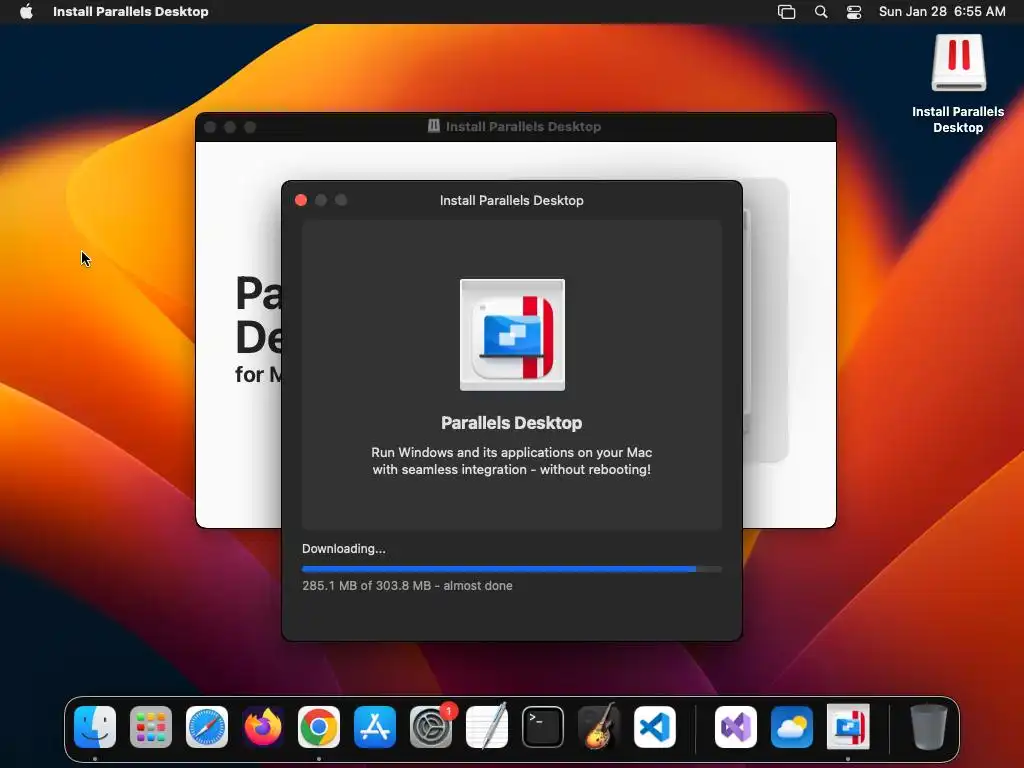Open Trash from the Dock
1024x768 pixels.
tap(928, 727)
